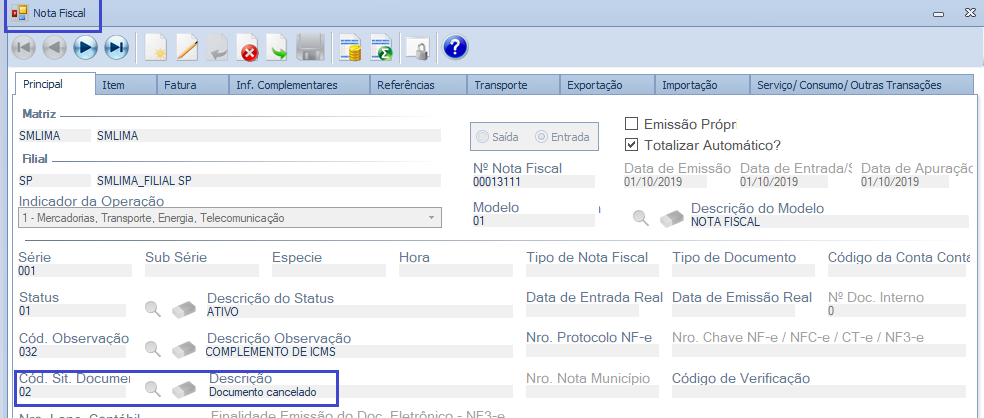Click the padlock icon in toolbar
Image resolution: width=984 pixels, height=418 pixels.
[417, 48]
